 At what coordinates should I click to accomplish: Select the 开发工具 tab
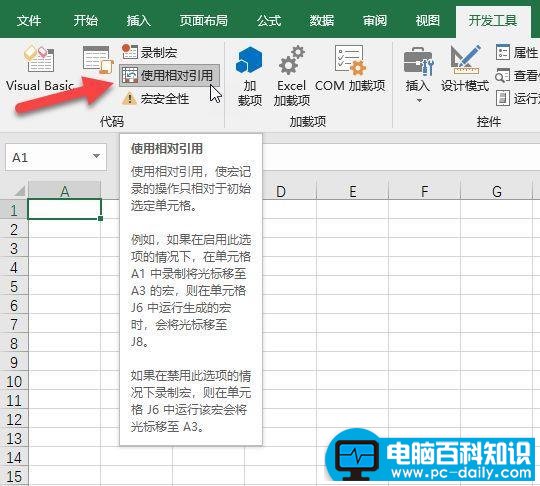[493, 21]
